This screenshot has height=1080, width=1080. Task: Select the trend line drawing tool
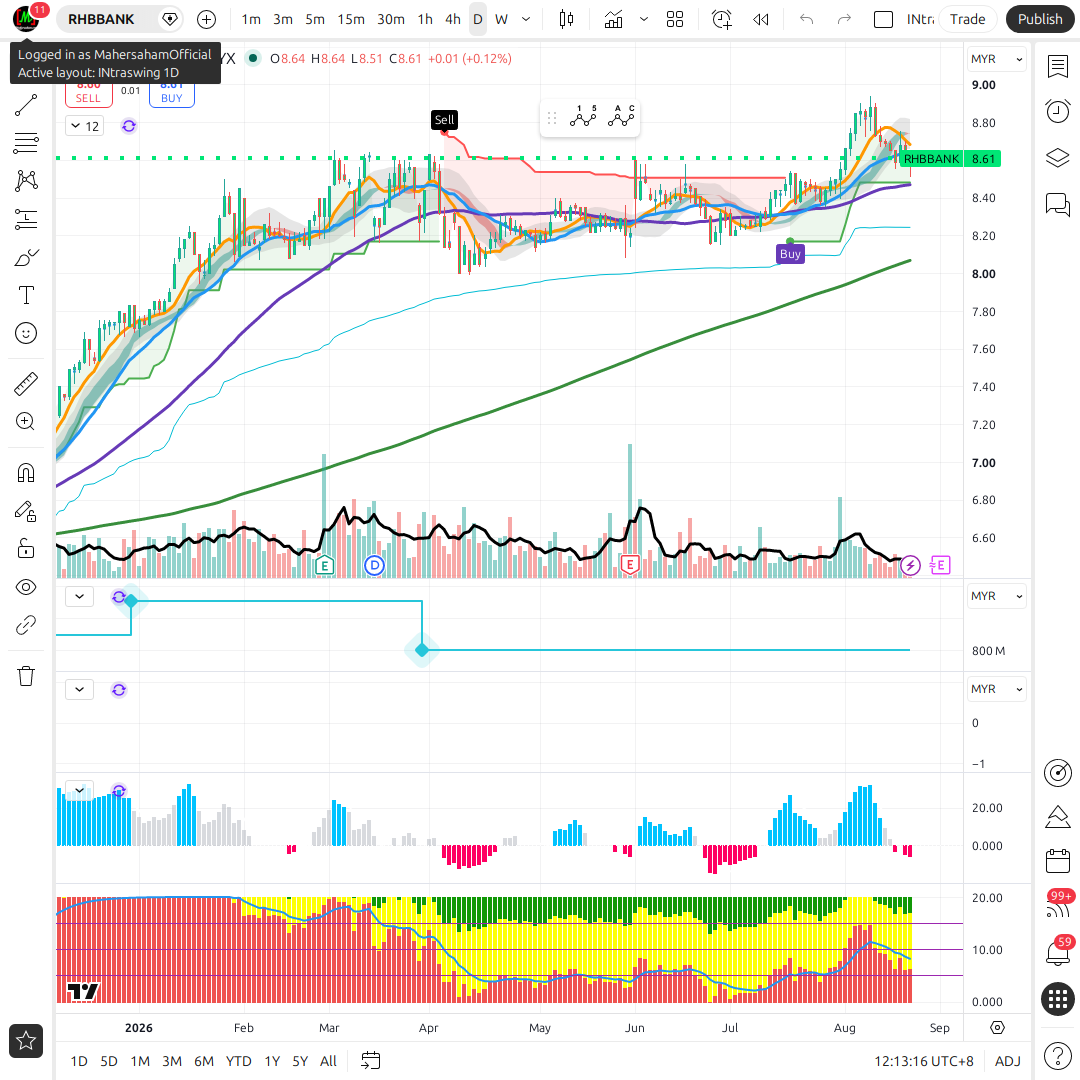tap(26, 105)
